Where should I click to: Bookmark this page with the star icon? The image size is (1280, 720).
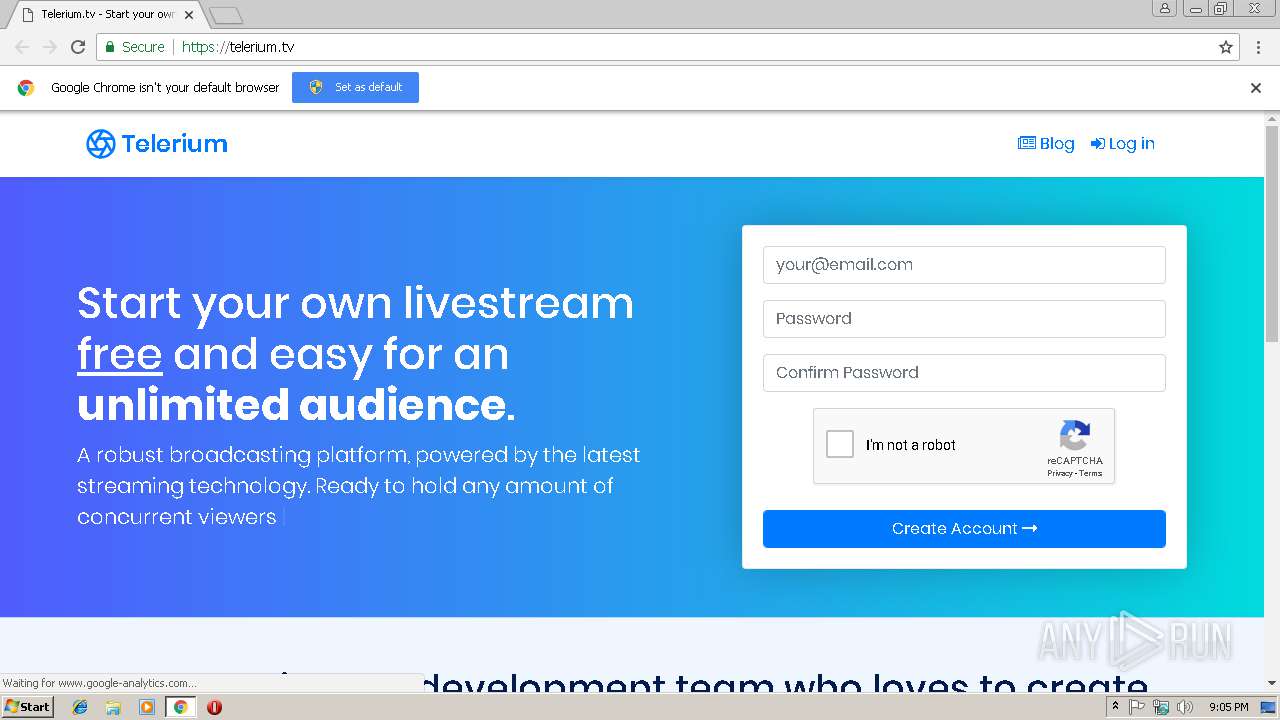1226,47
